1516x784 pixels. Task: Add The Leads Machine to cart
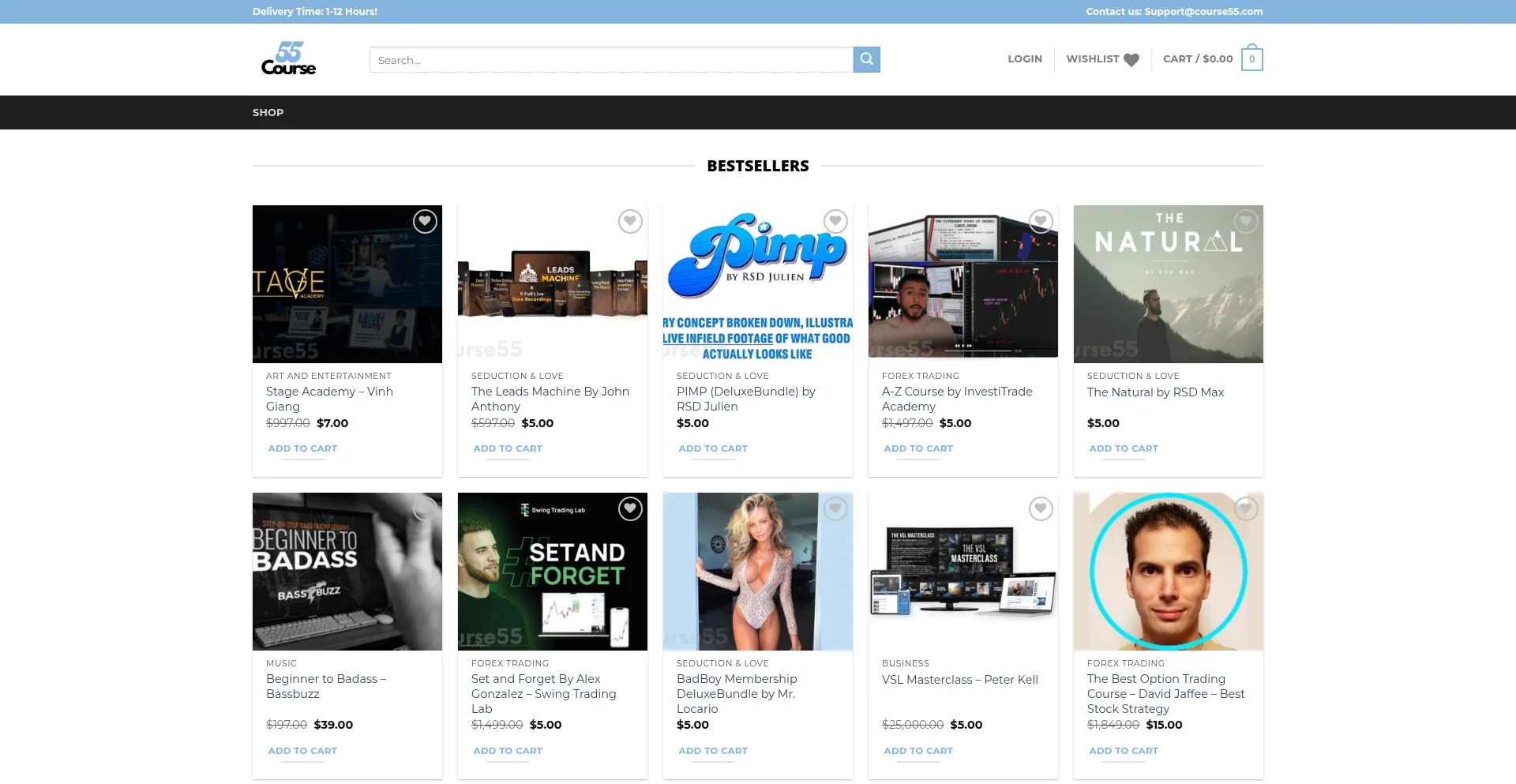tap(508, 448)
